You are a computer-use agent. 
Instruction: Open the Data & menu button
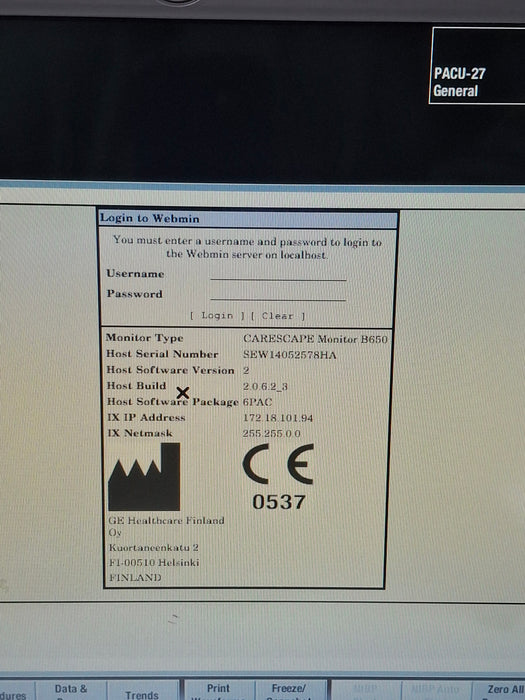click(x=71, y=690)
